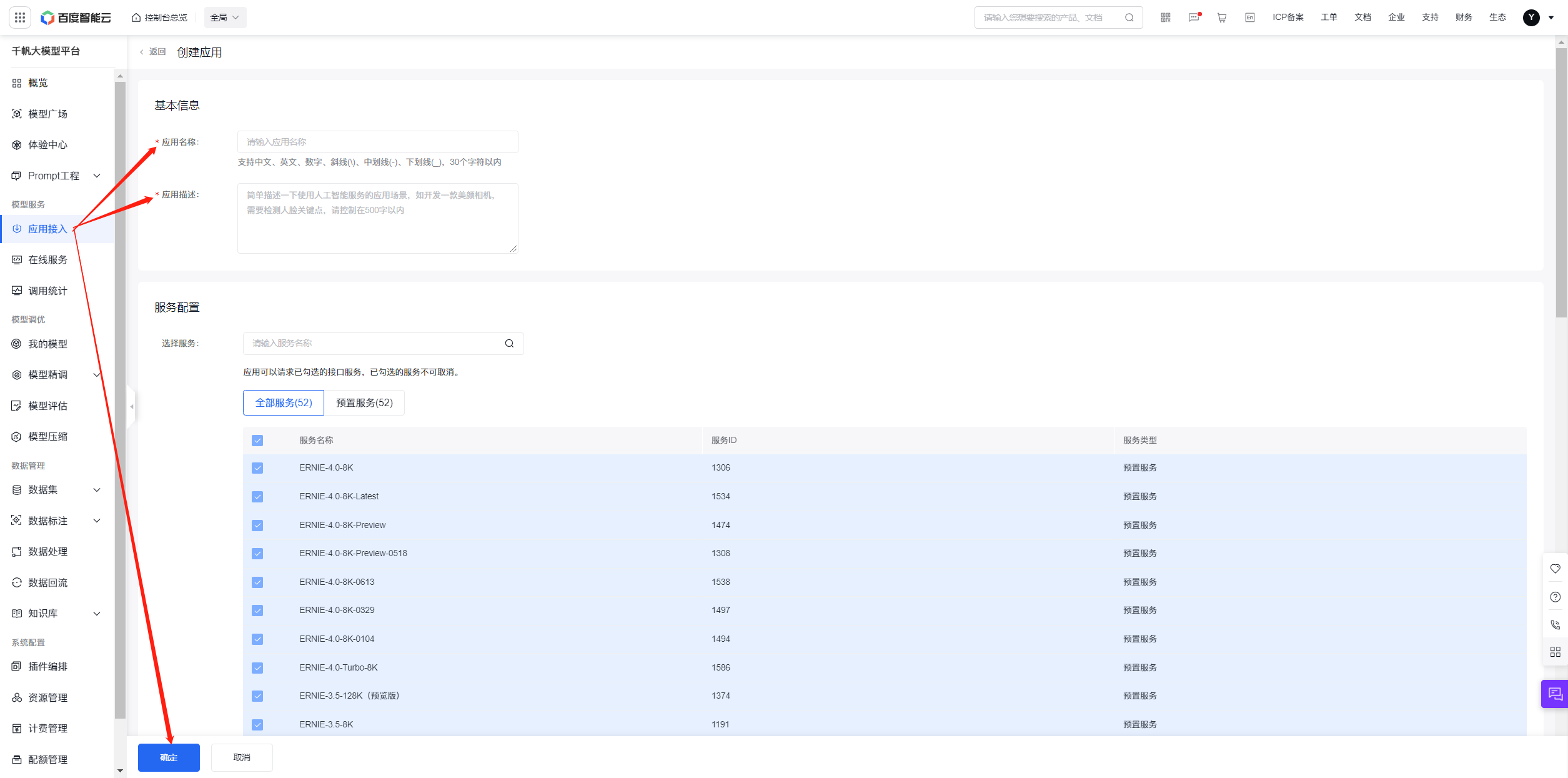Image resolution: width=1568 pixels, height=778 pixels.
Task: Open the QR code icon in header
Action: [1166, 17]
